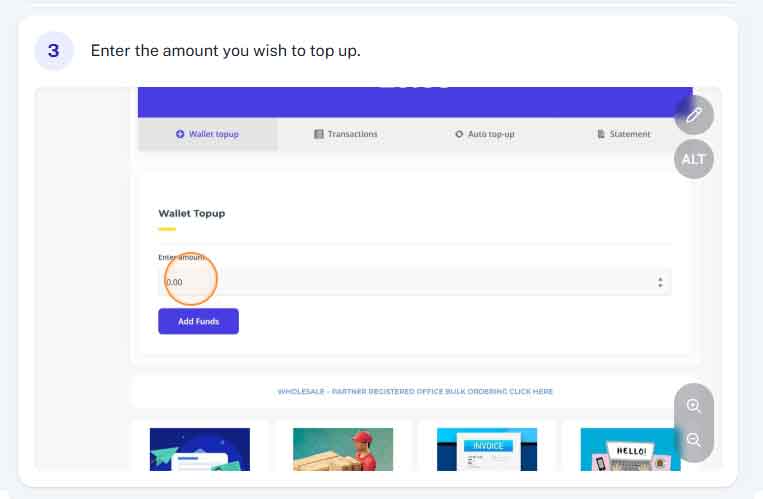The image size is (763, 499).
Task: Open the Auto top-up tab
Action: click(x=485, y=134)
